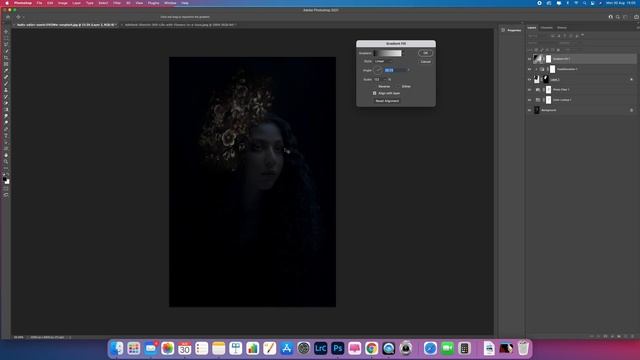This screenshot has width=640, height=360.
Task: Toggle the Reverse checkbox
Action: (x=376, y=87)
